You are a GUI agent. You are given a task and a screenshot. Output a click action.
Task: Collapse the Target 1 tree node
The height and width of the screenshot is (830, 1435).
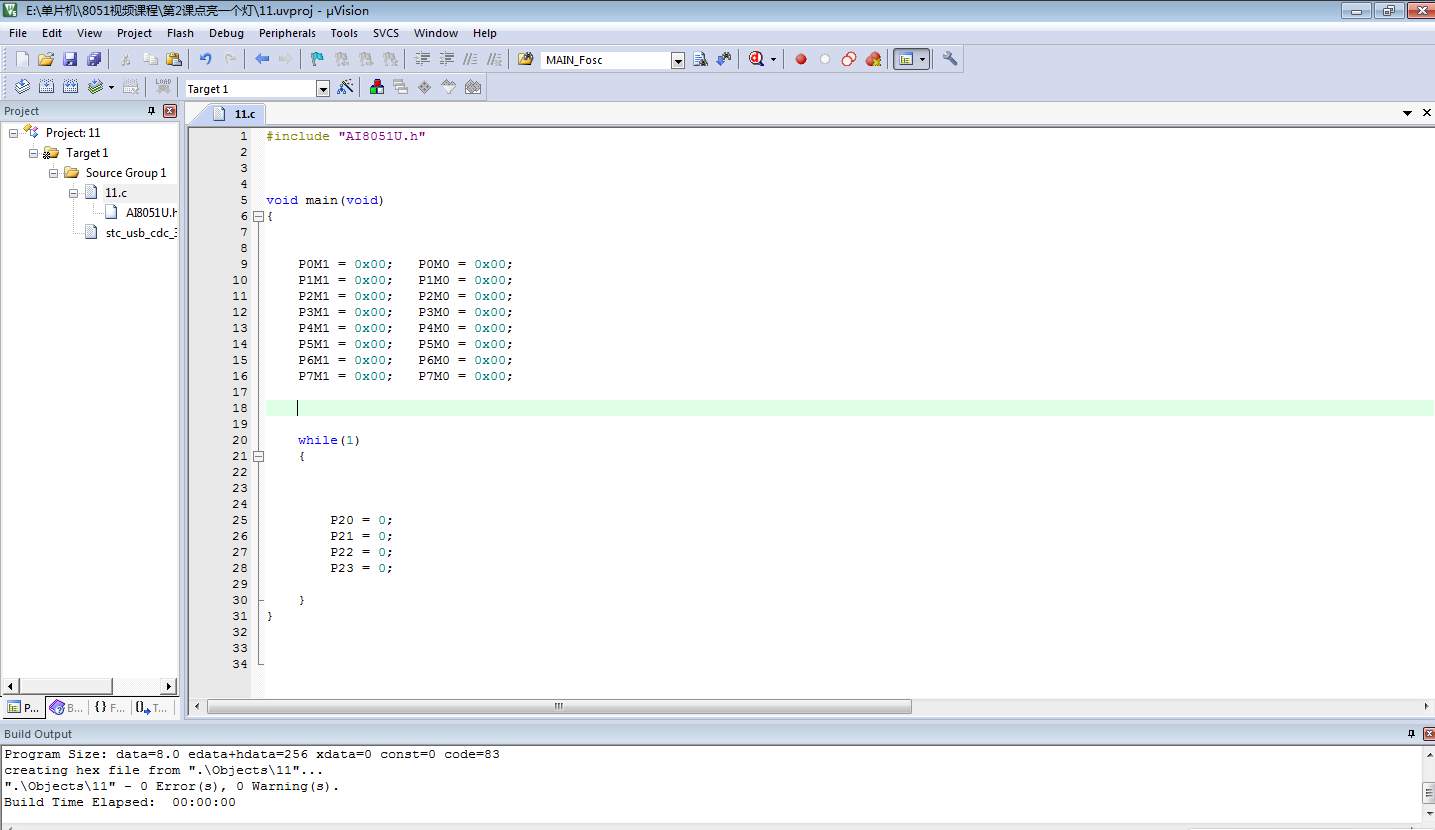tap(34, 152)
